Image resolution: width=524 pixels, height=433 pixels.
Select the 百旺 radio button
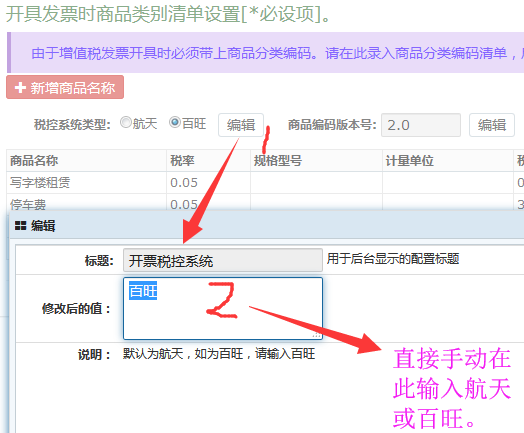175,122
